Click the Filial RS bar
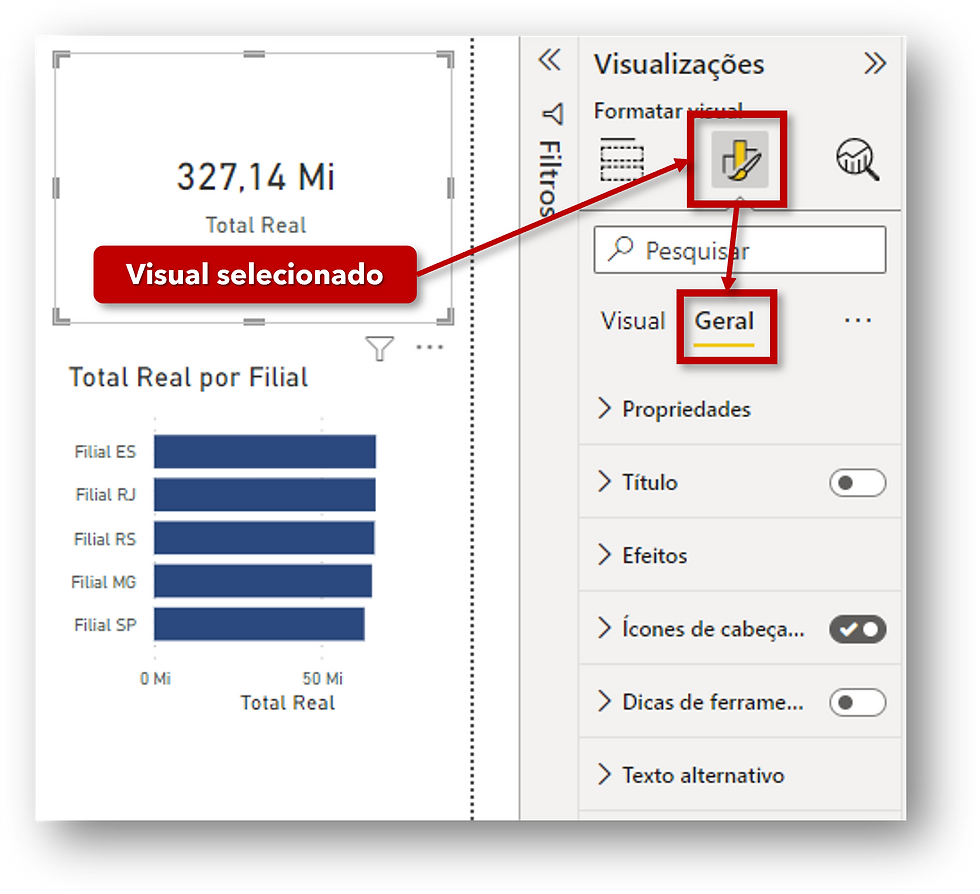980x894 pixels. (264, 538)
